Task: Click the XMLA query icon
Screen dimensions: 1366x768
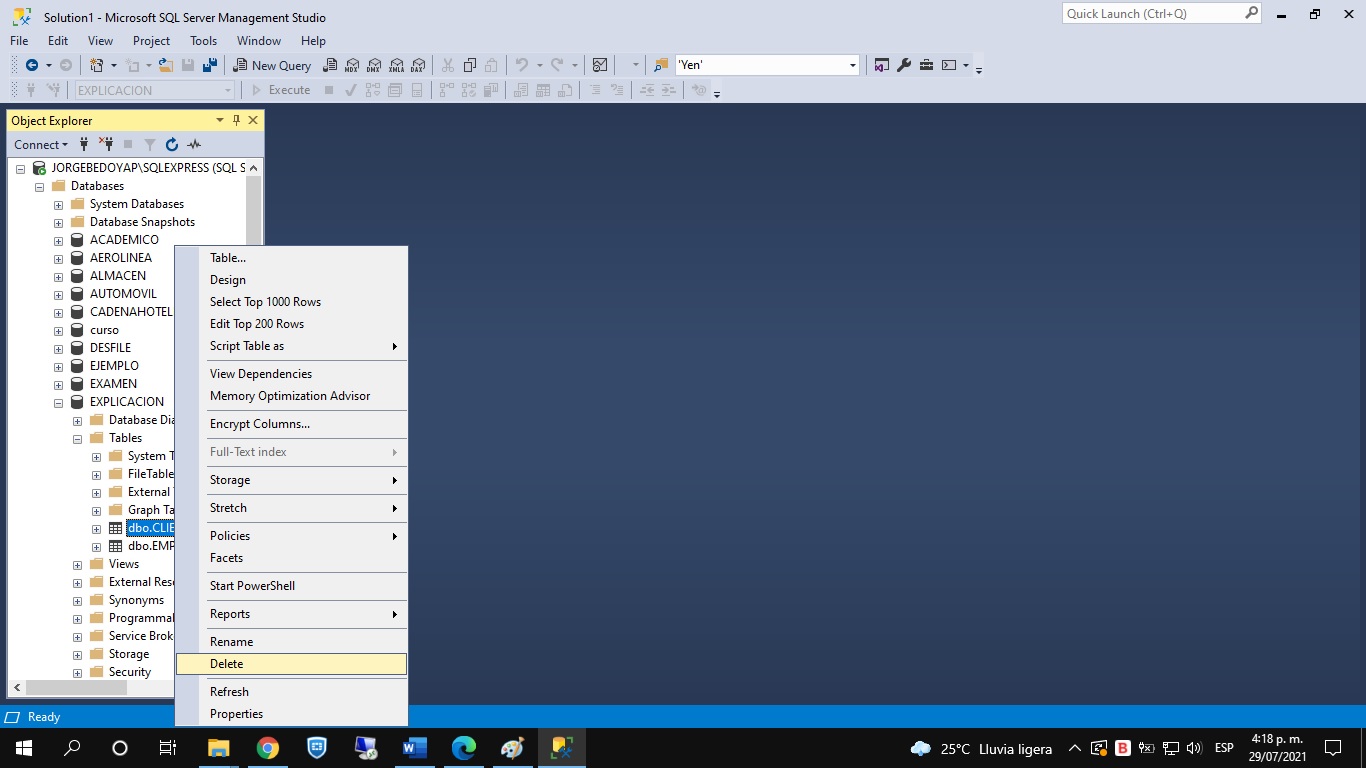Action: click(396, 65)
